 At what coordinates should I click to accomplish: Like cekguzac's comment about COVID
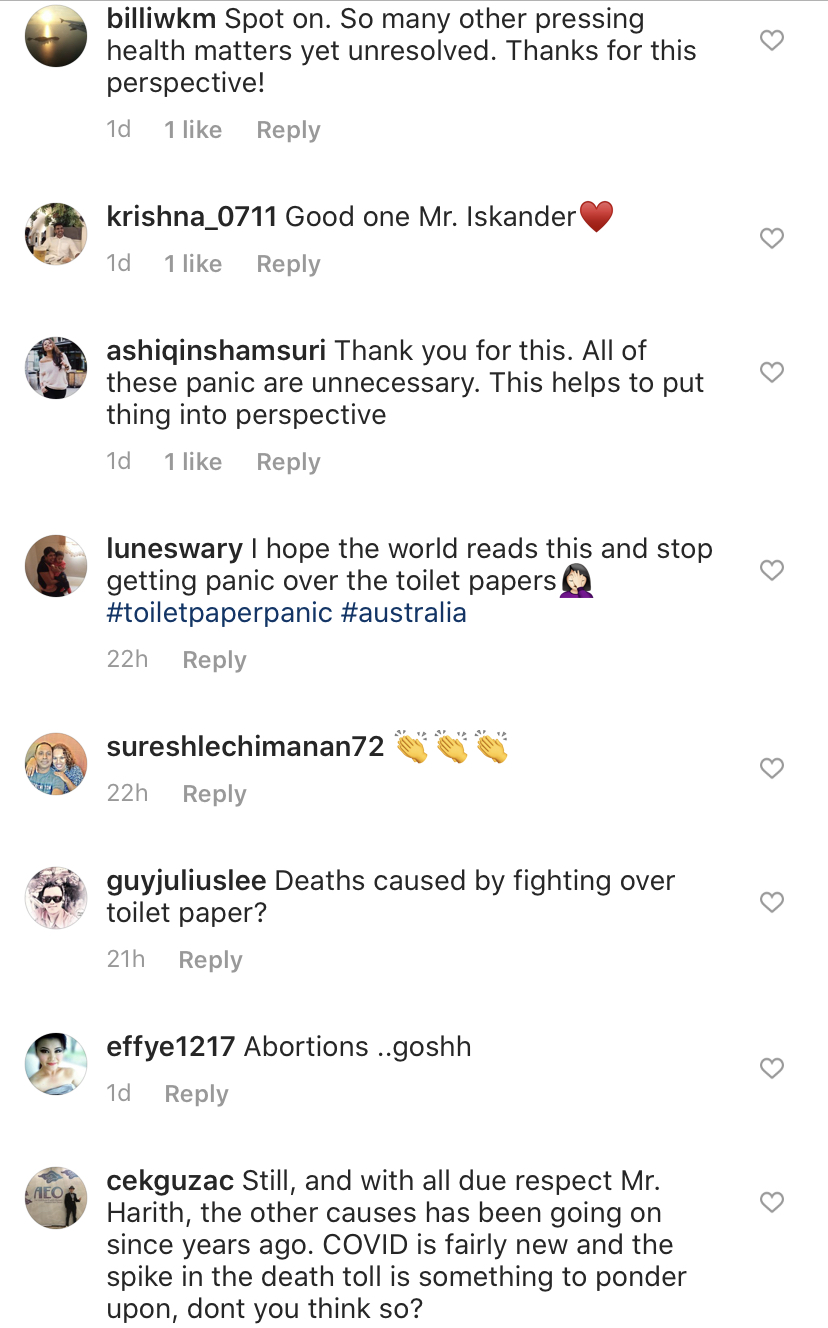click(x=771, y=1202)
